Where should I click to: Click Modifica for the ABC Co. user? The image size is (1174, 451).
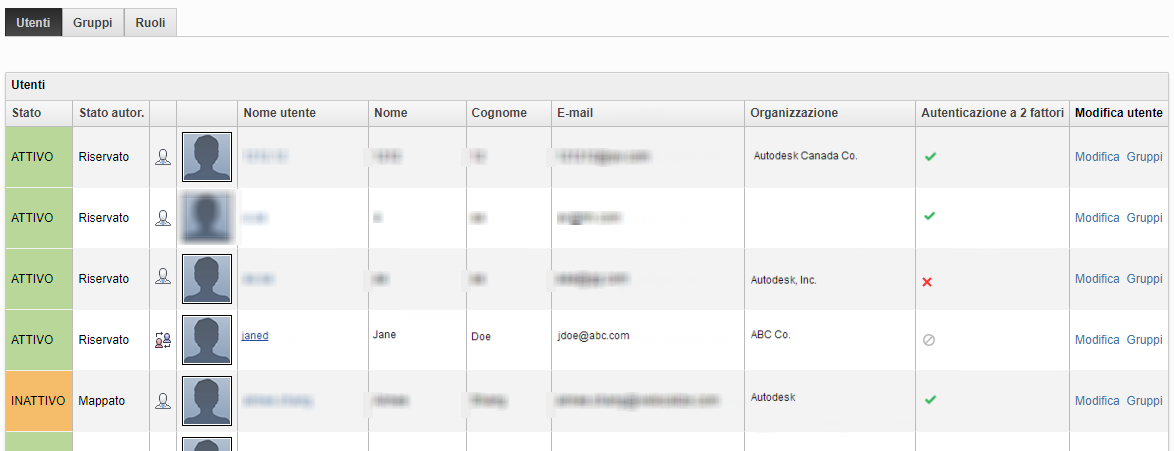pos(1096,340)
